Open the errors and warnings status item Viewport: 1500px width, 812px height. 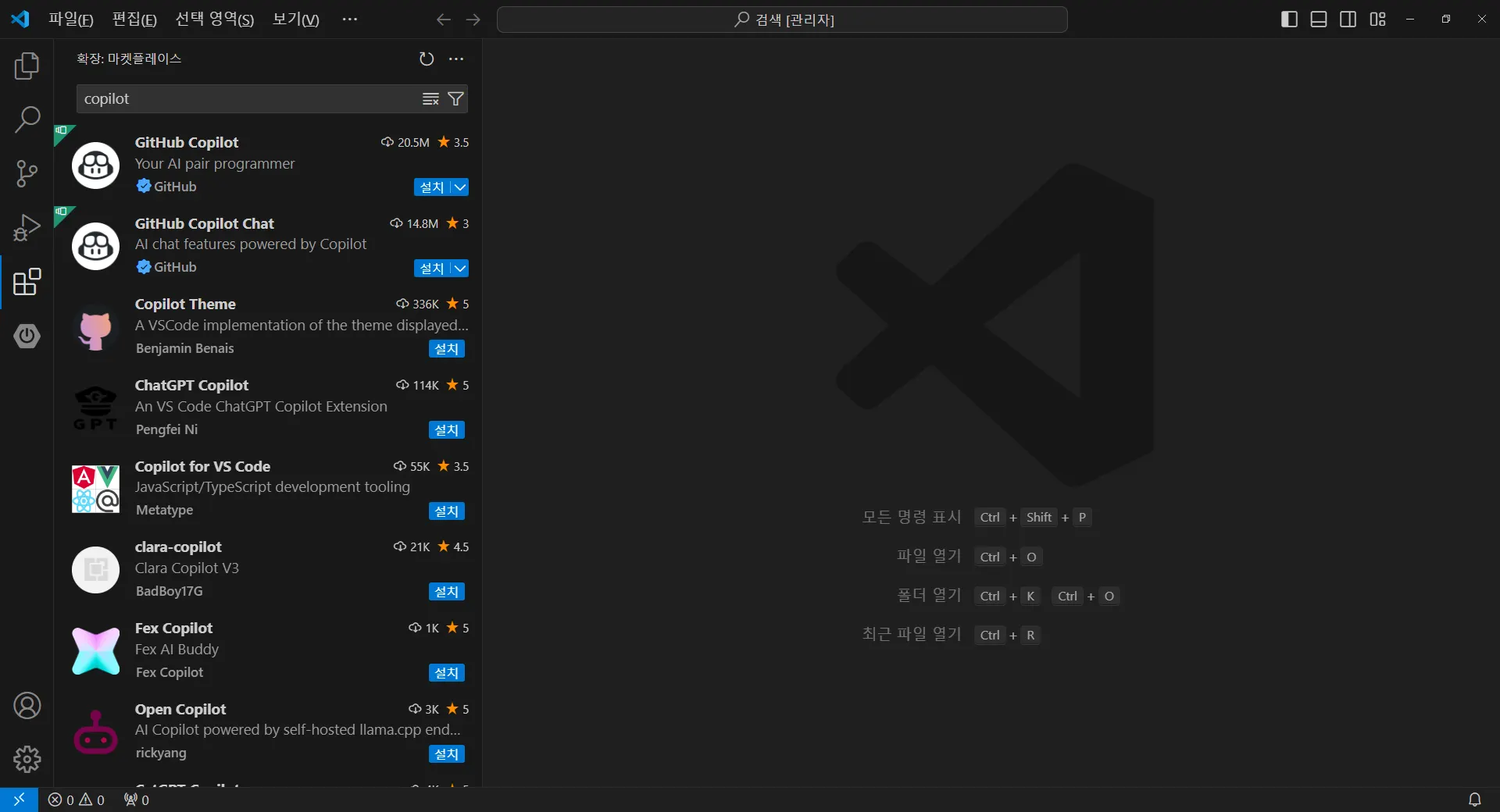pyautogui.click(x=77, y=800)
